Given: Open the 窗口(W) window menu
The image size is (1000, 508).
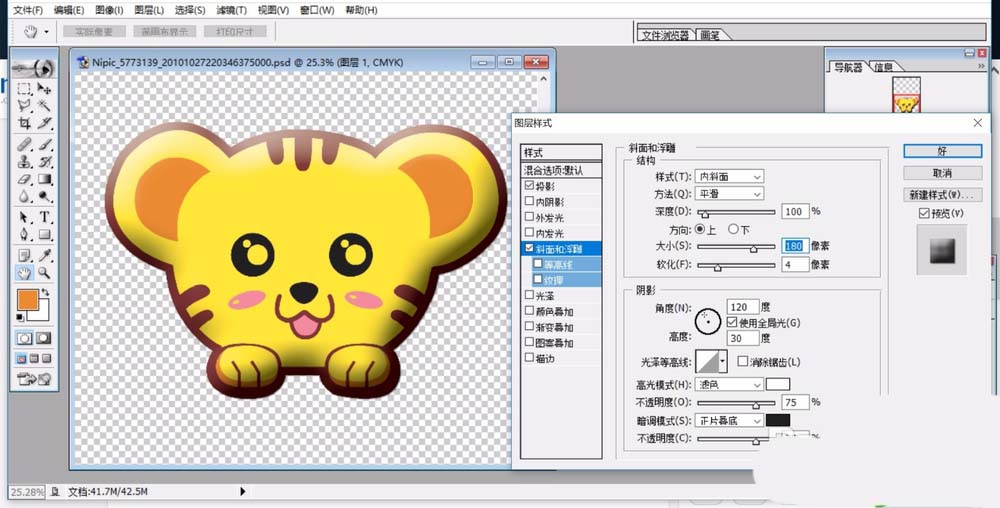Looking at the screenshot, I should 317,10.
